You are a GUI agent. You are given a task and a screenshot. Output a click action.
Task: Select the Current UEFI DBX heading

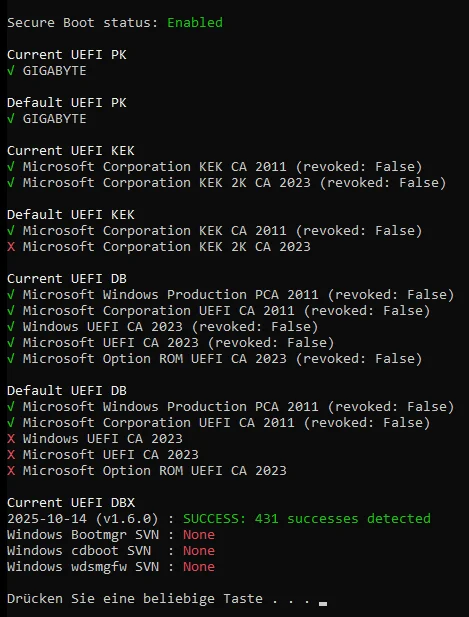coord(71,502)
